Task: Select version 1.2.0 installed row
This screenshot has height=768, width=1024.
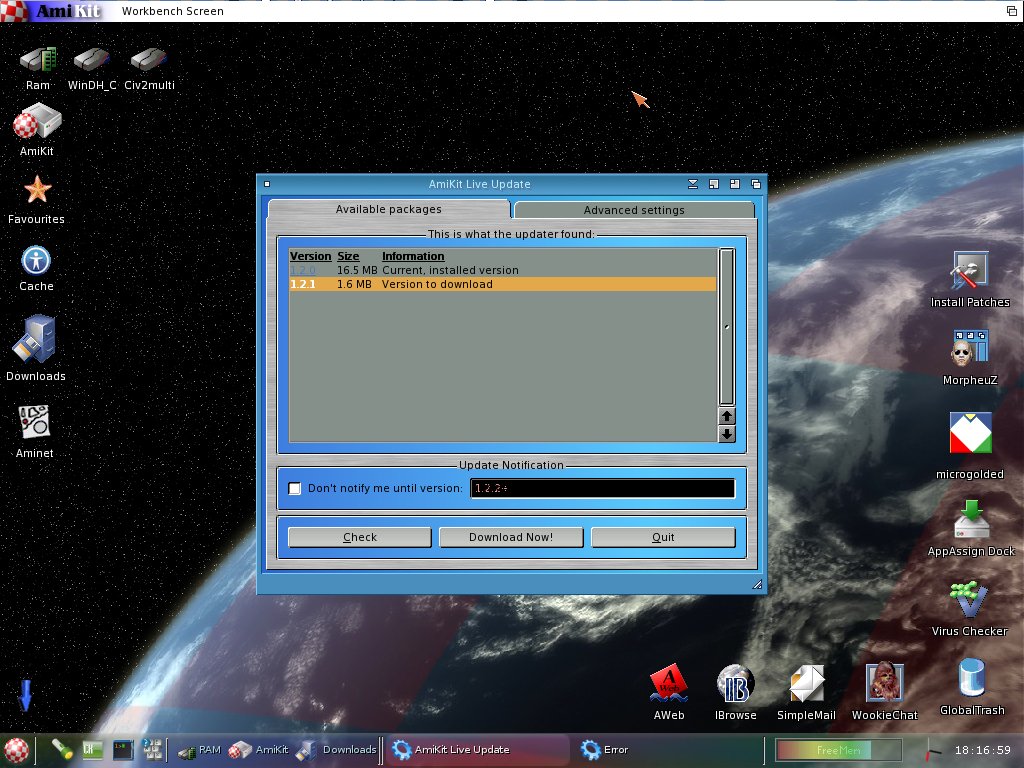Action: point(503,270)
